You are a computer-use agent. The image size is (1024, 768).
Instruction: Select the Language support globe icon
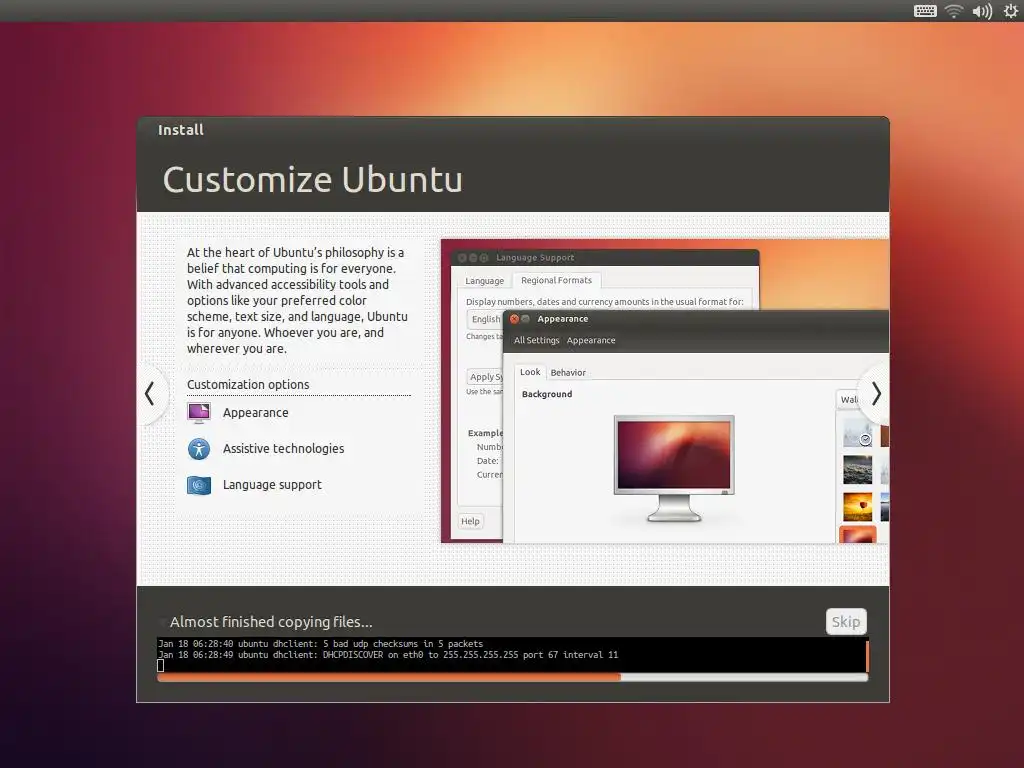tap(199, 485)
